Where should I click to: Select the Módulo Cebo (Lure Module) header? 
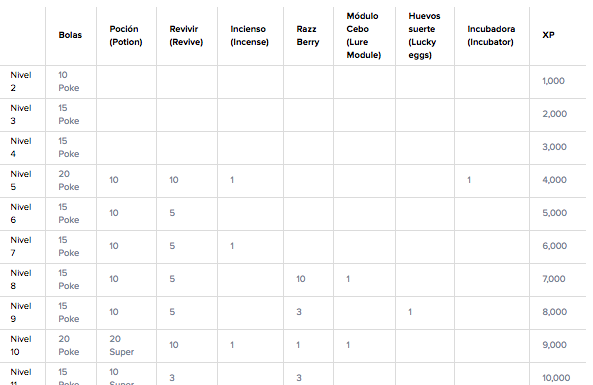click(x=363, y=36)
